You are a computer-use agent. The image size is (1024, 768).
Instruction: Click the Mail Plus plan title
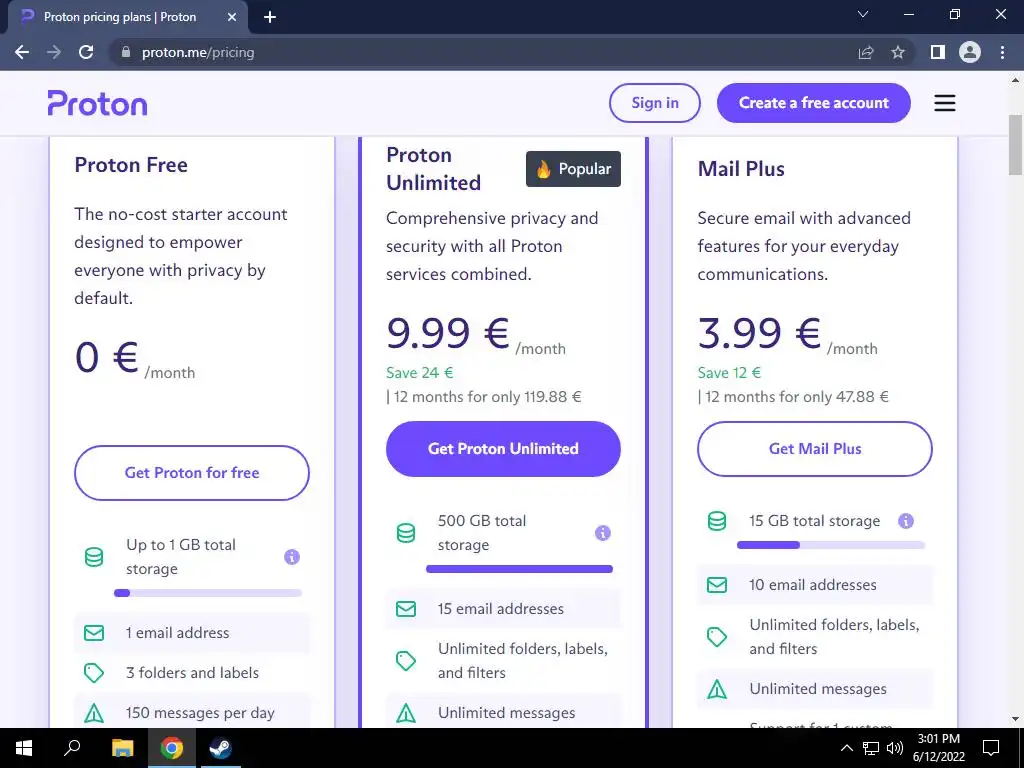click(x=741, y=169)
